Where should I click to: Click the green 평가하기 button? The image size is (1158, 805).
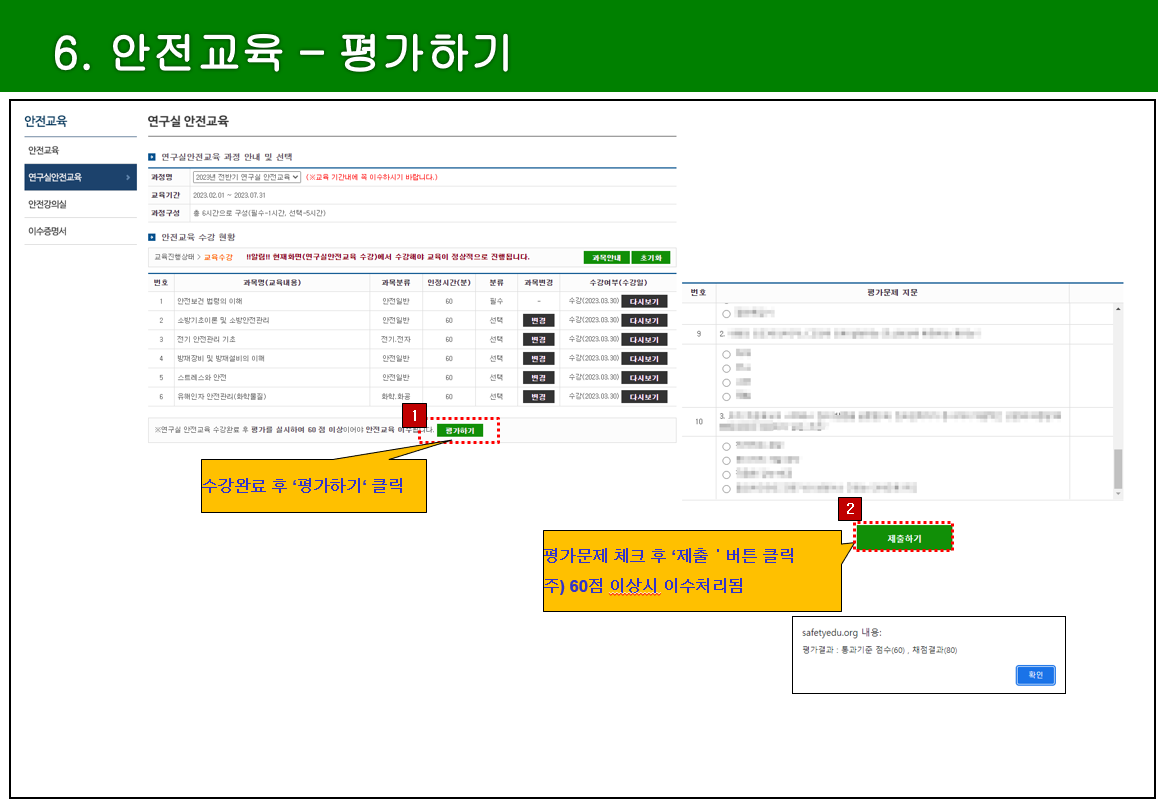click(x=460, y=431)
